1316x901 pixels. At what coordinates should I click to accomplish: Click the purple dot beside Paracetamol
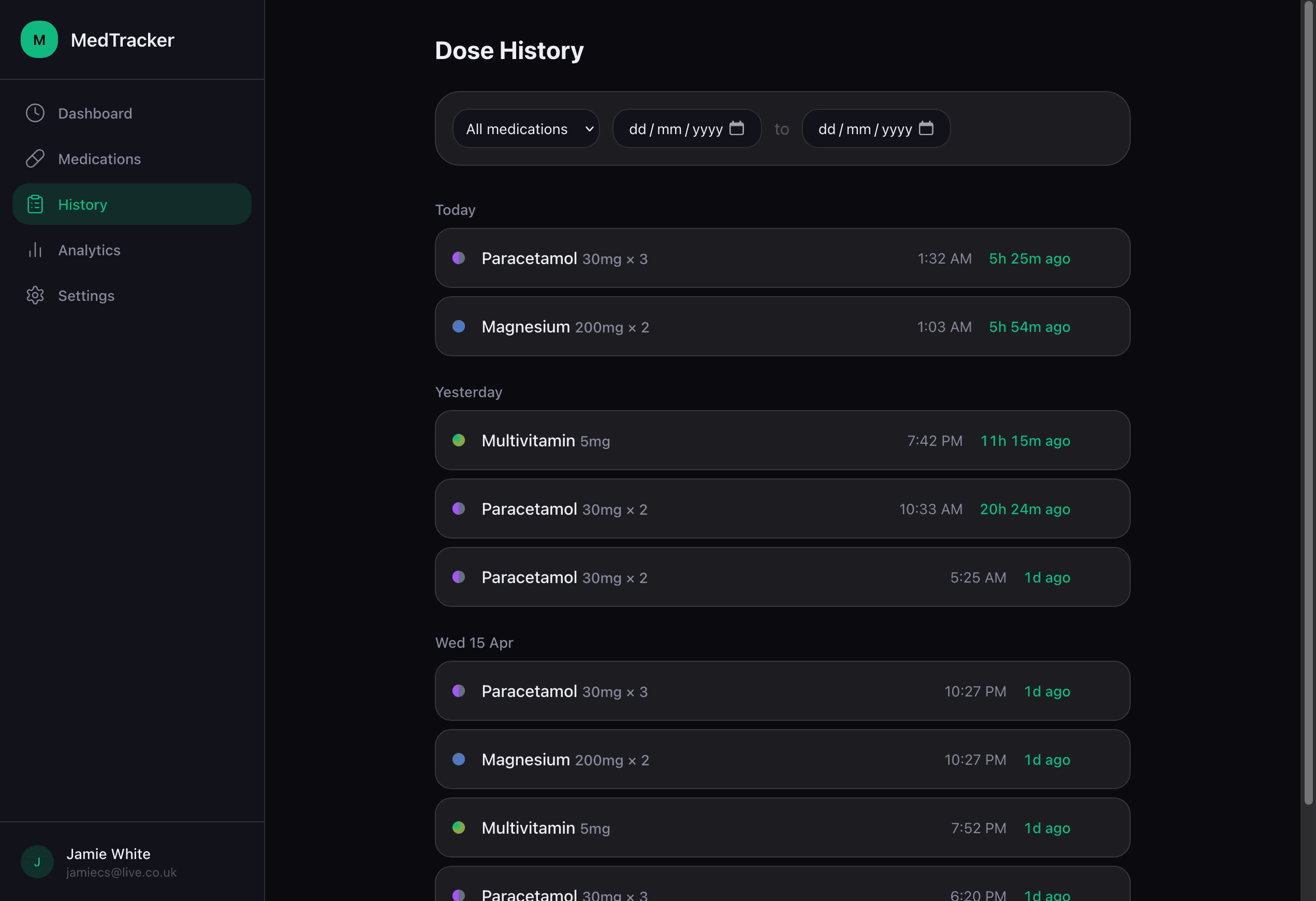pos(459,258)
